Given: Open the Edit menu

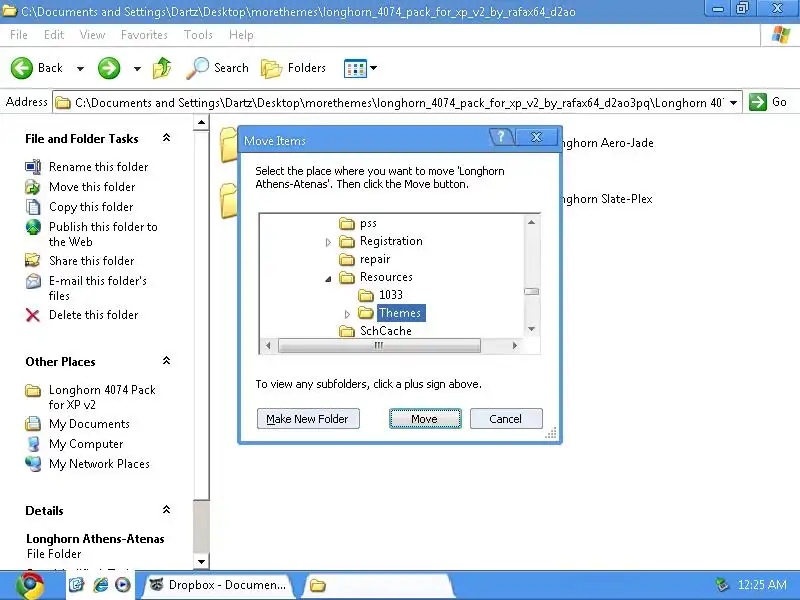Looking at the screenshot, I should [54, 35].
